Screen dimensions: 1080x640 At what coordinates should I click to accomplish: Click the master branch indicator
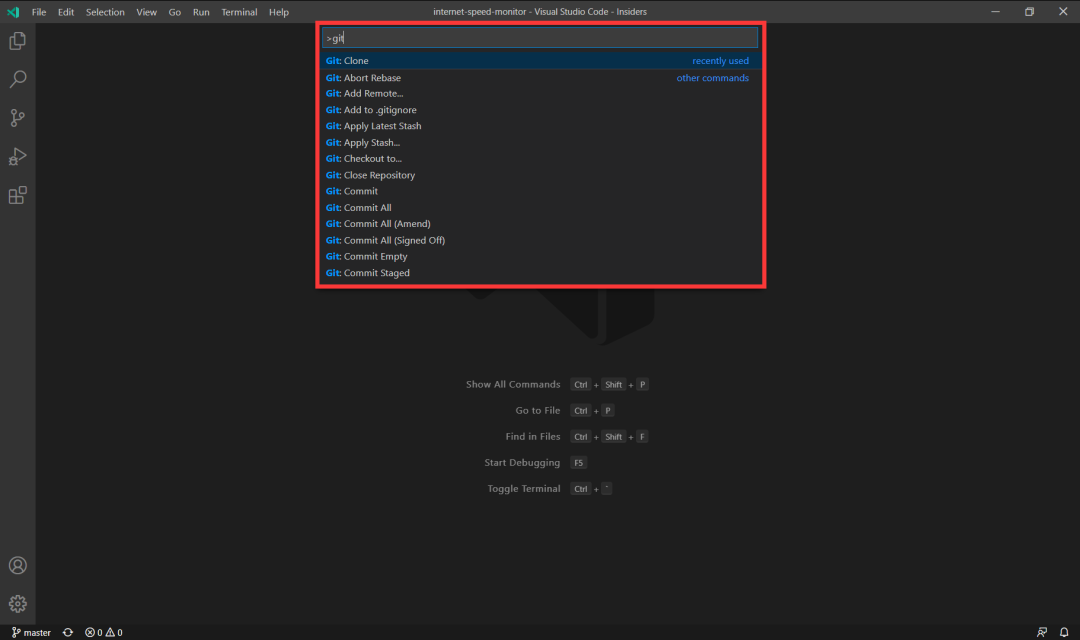click(31, 632)
